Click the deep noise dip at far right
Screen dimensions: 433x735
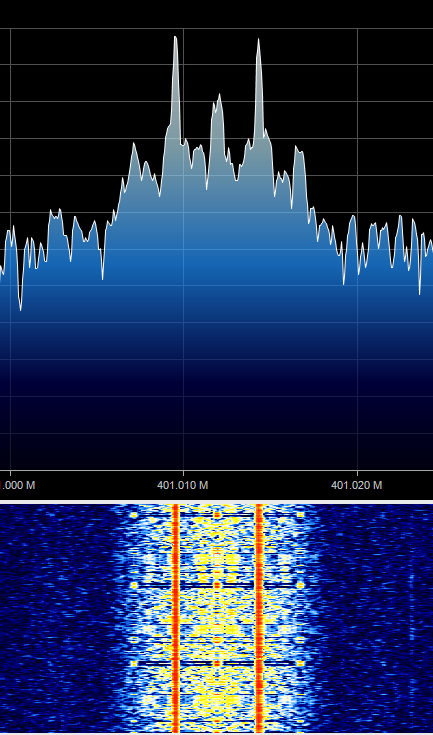[x=419, y=292]
